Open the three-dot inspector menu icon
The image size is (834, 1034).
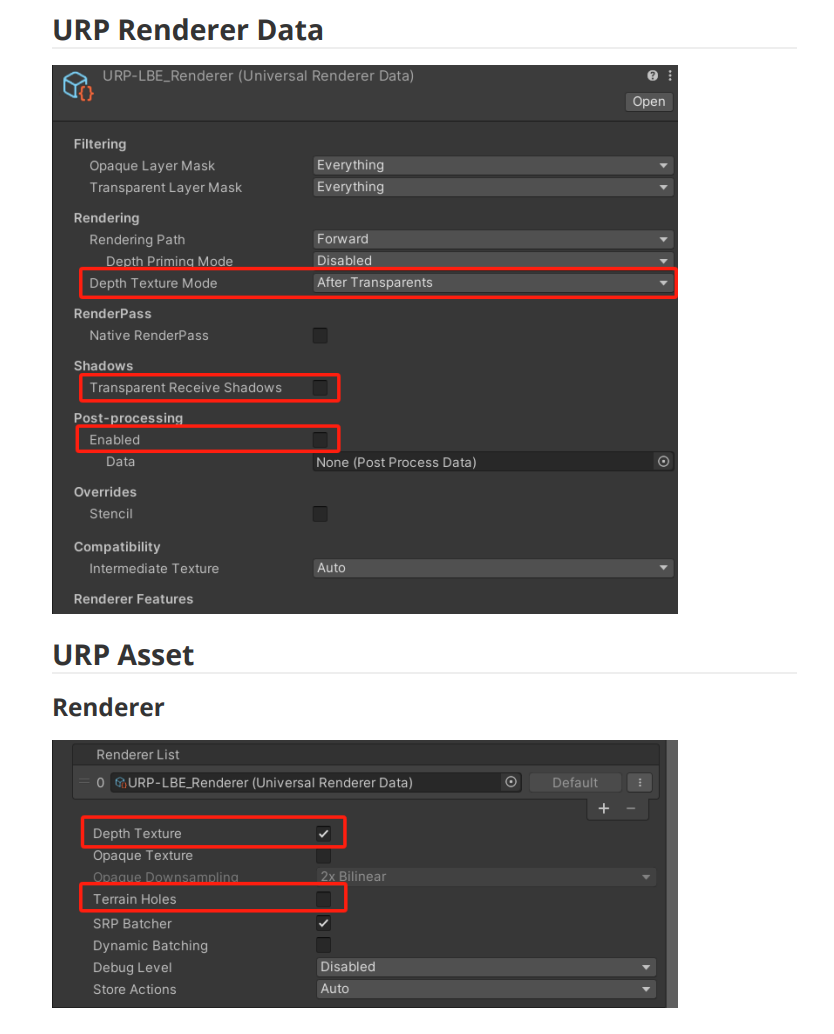(x=670, y=76)
